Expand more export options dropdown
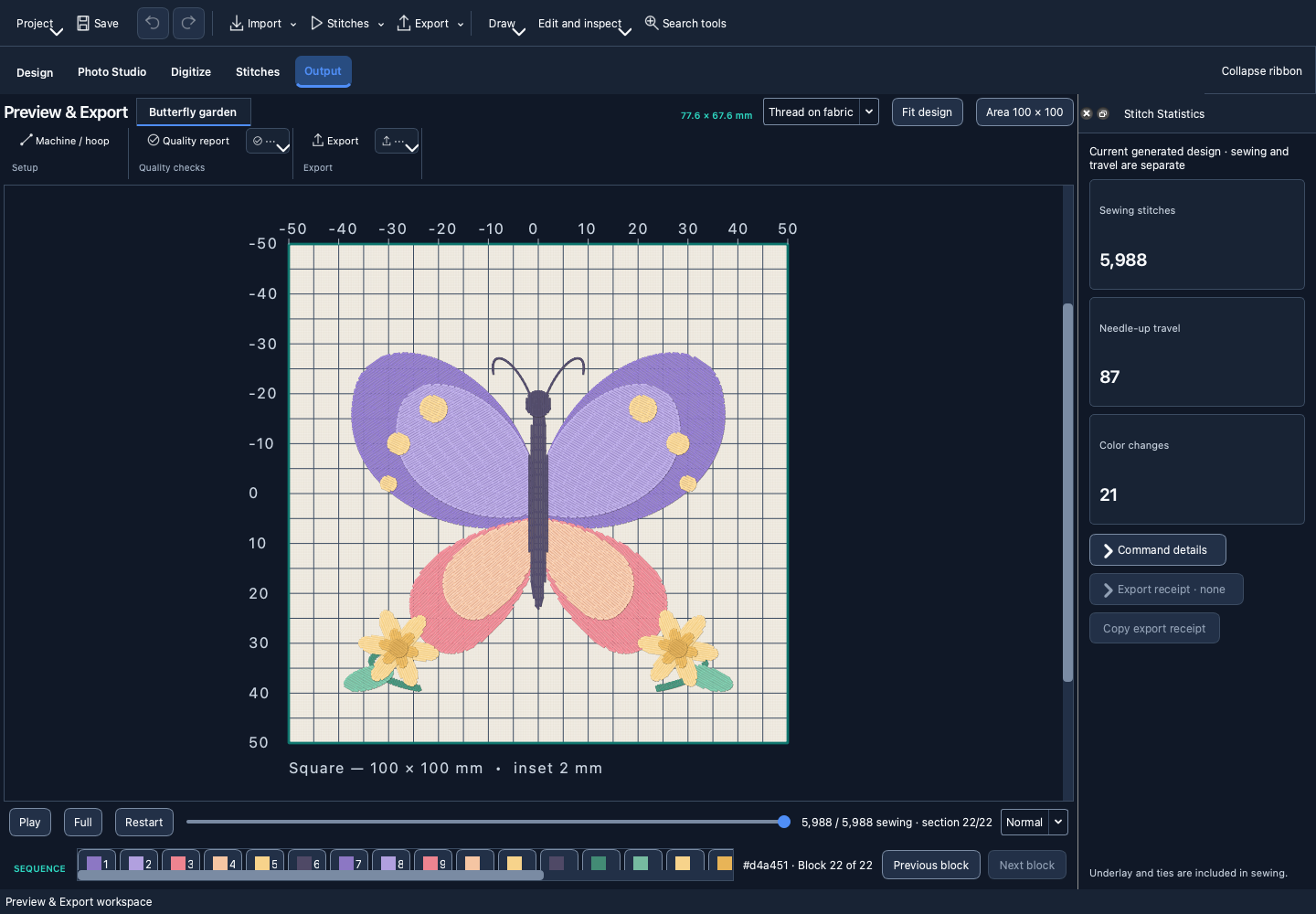This screenshot has height=914, width=1316. 398,141
